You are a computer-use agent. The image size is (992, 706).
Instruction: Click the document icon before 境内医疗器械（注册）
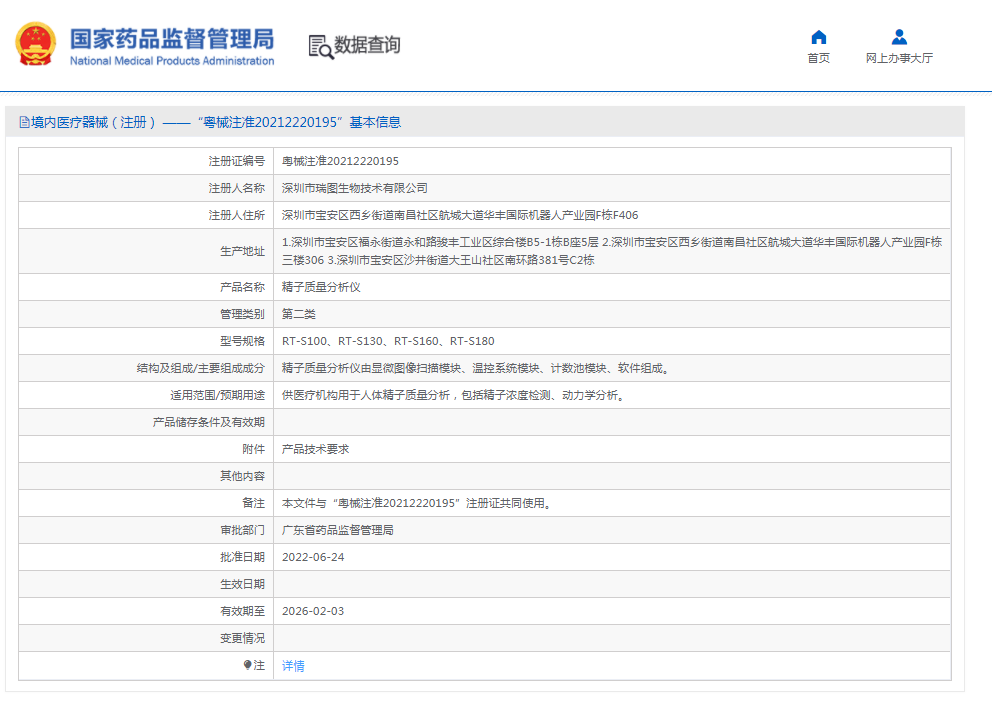click(x=23, y=122)
